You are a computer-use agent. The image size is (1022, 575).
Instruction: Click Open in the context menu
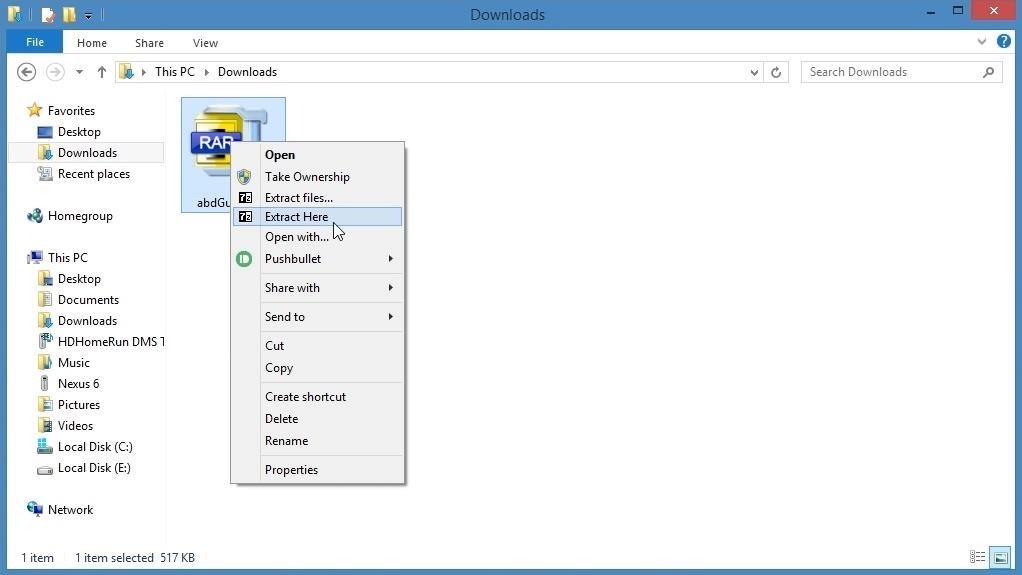tap(317, 155)
